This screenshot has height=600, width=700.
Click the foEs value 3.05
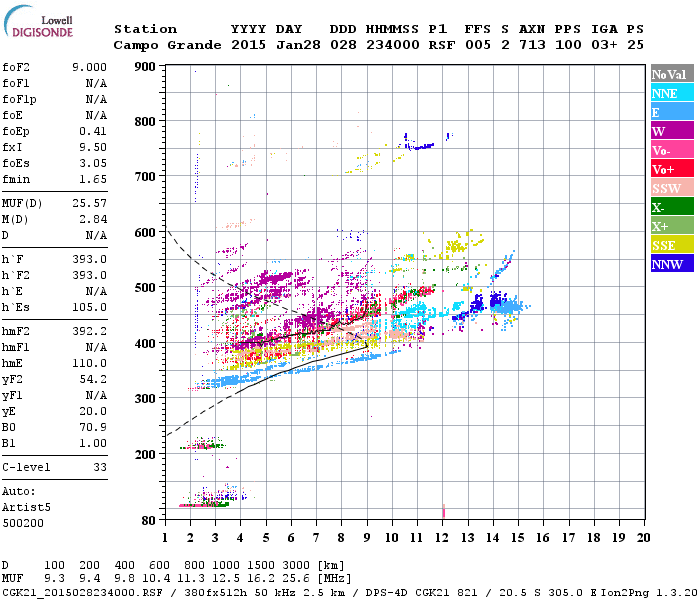tap(93, 163)
